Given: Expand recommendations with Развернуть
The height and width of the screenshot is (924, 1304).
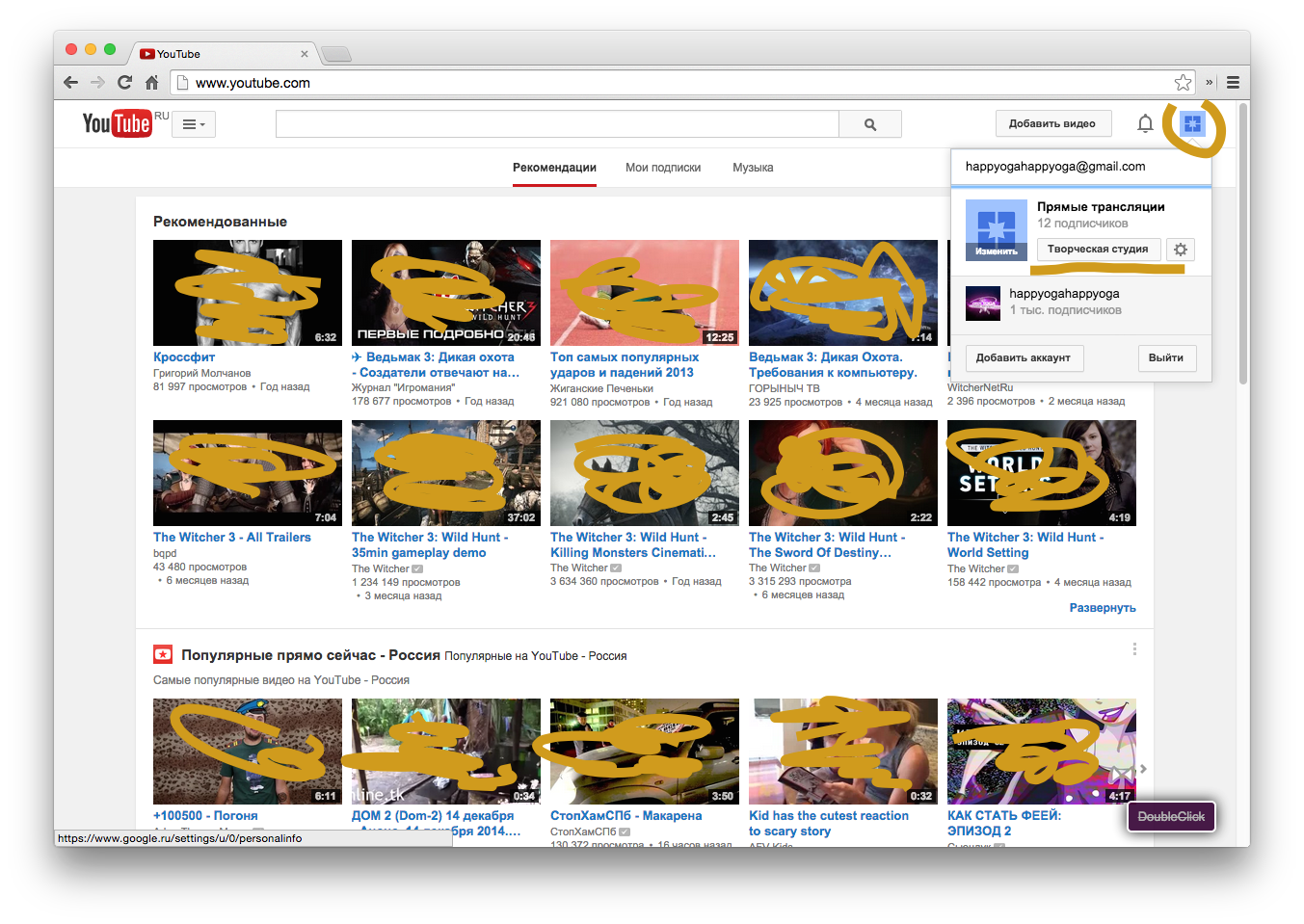Looking at the screenshot, I should [x=1103, y=608].
